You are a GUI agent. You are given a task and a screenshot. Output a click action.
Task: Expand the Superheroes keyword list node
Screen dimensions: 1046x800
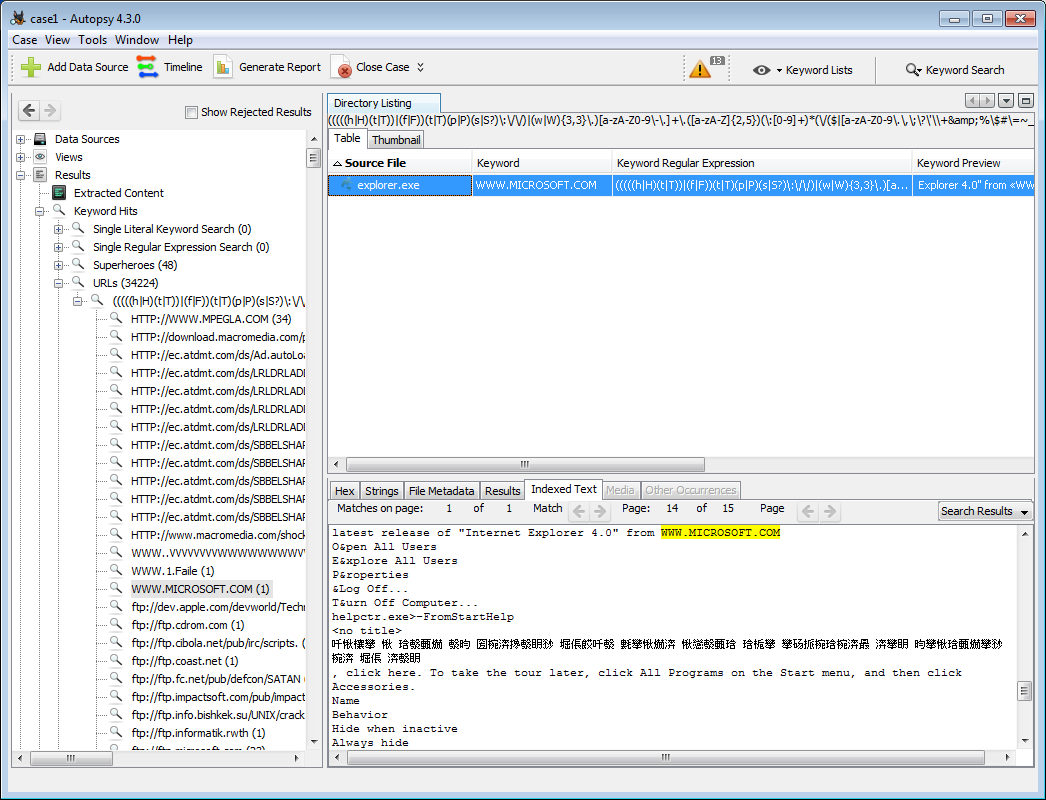(x=59, y=265)
